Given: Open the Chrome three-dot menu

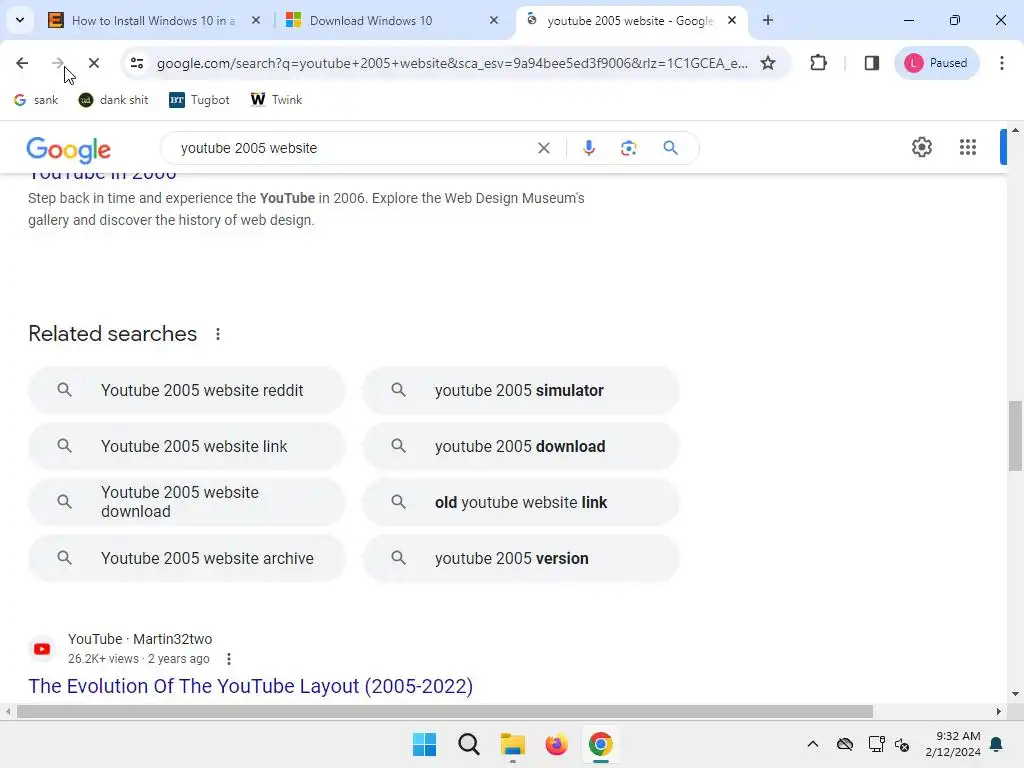Looking at the screenshot, I should 1002,63.
